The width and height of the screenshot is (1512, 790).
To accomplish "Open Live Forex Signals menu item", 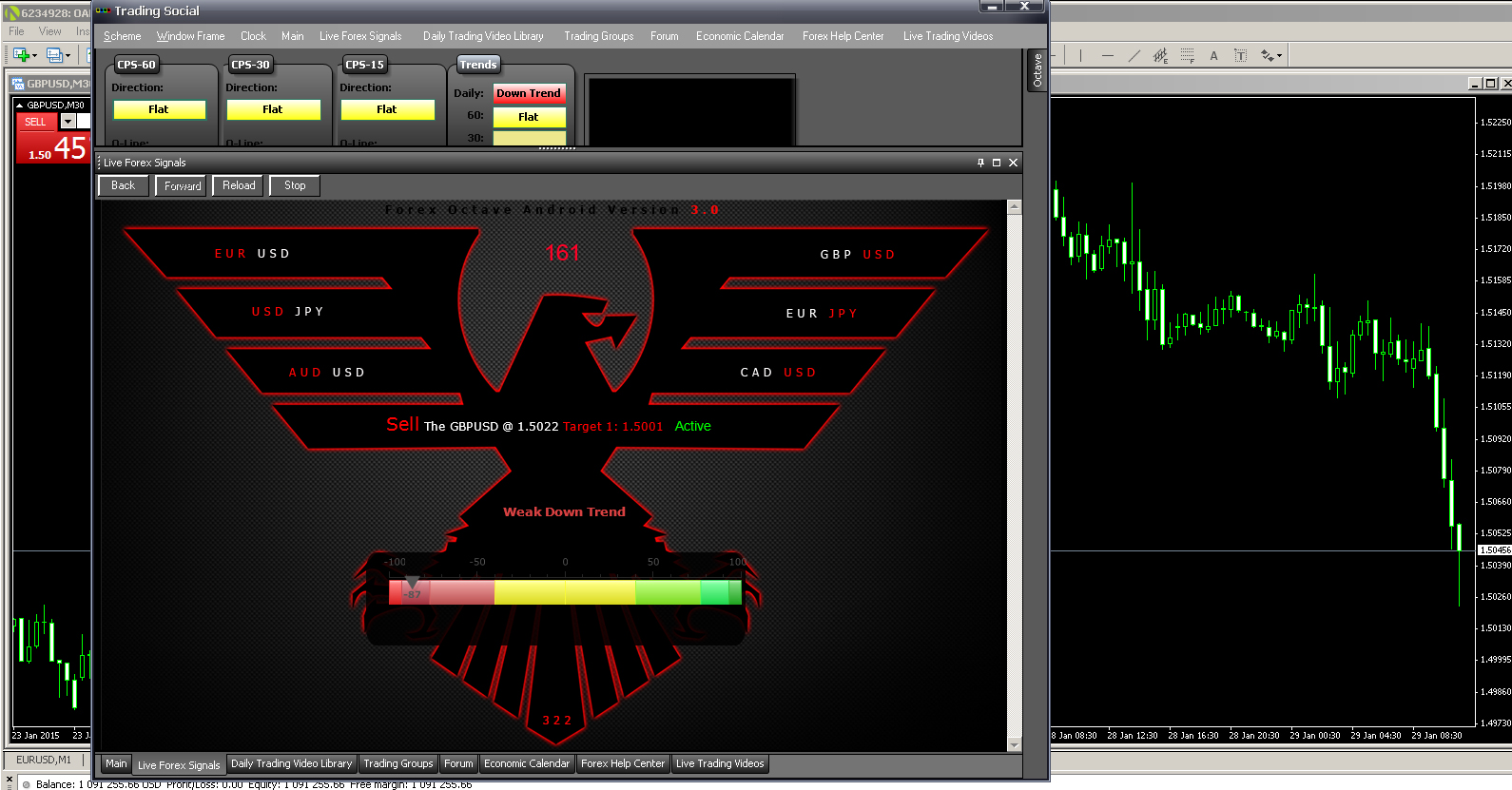I will click(x=360, y=36).
